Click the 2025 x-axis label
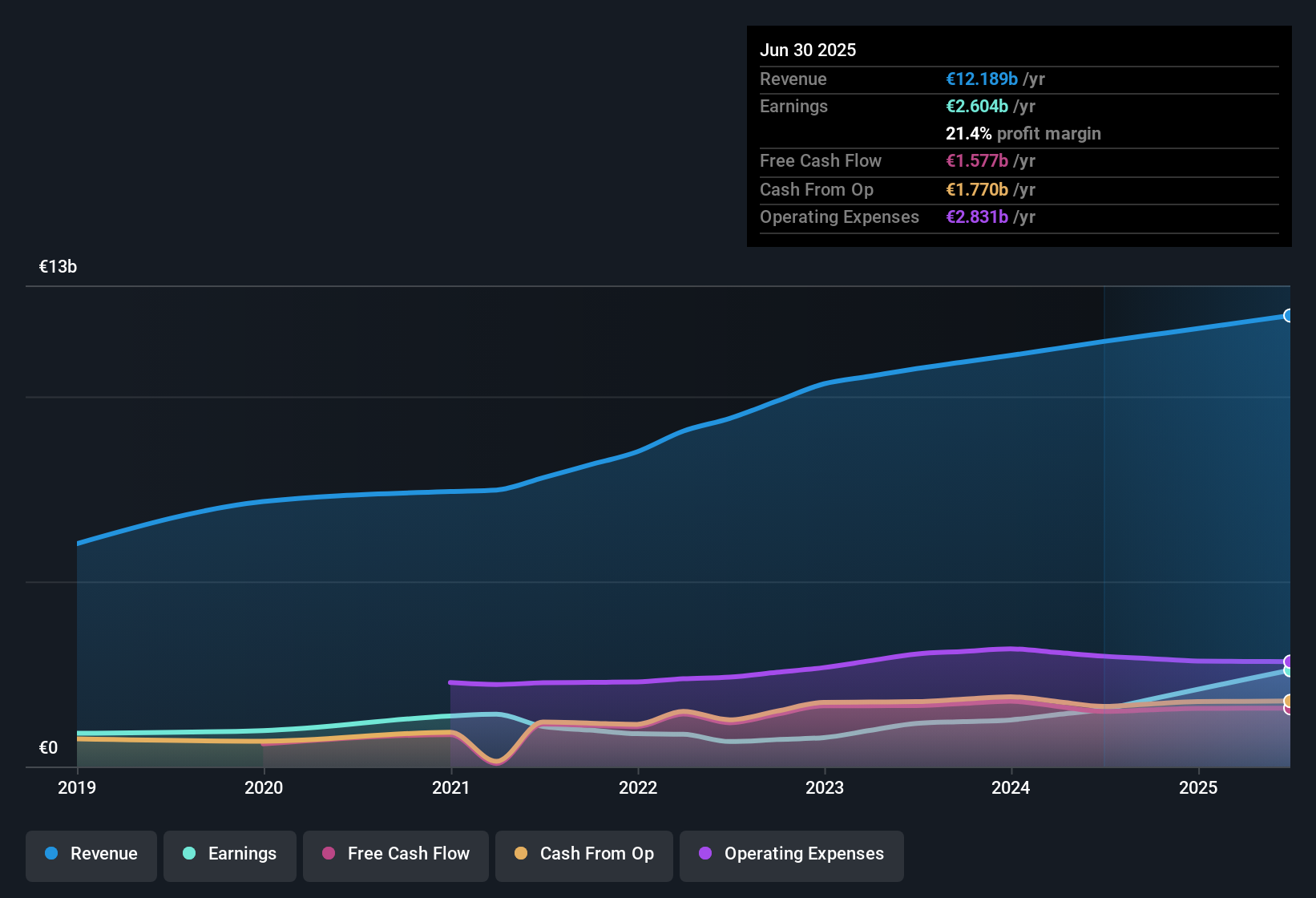 [1198, 787]
